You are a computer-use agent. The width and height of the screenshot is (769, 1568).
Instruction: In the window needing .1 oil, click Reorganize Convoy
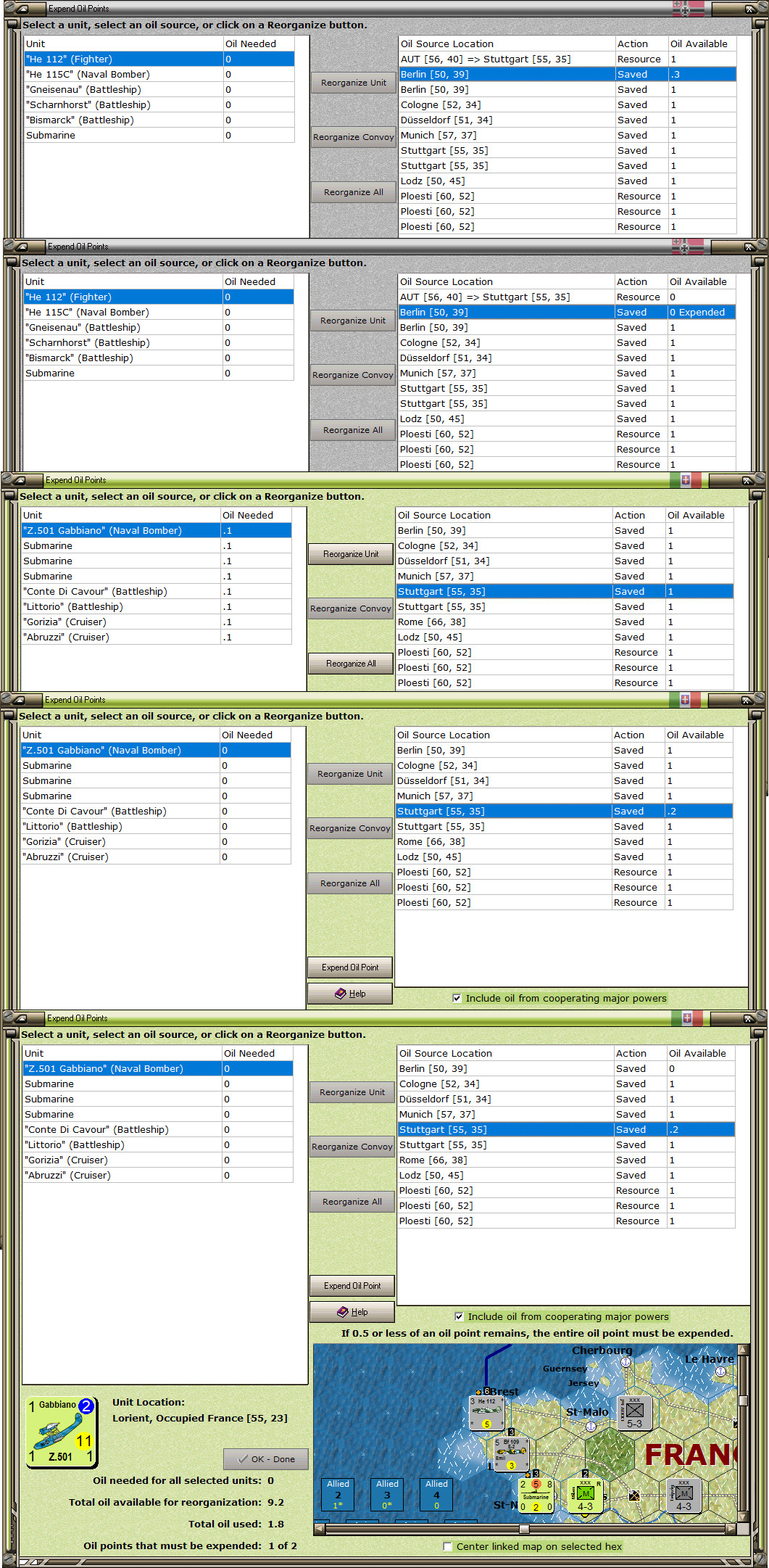click(x=351, y=608)
